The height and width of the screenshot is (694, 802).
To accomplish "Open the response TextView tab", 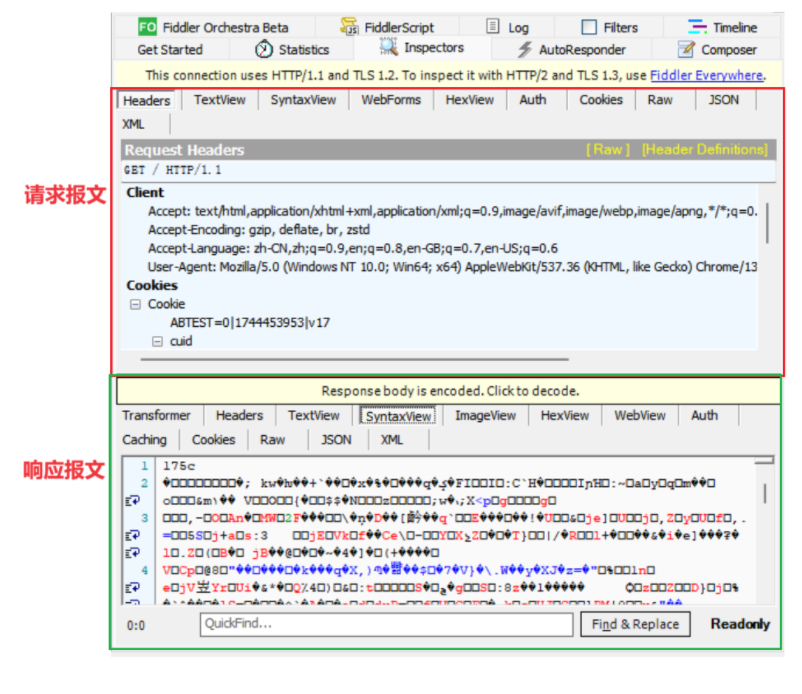I will 314,415.
